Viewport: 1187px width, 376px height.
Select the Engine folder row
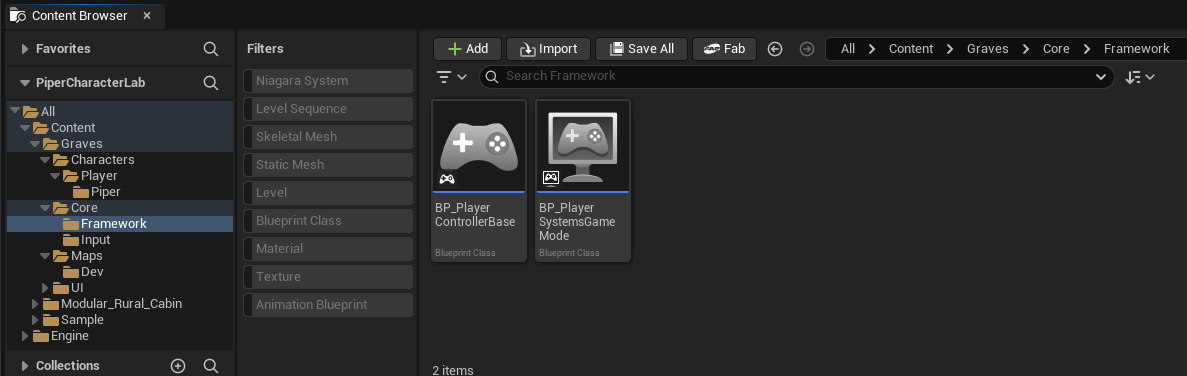(x=120, y=336)
